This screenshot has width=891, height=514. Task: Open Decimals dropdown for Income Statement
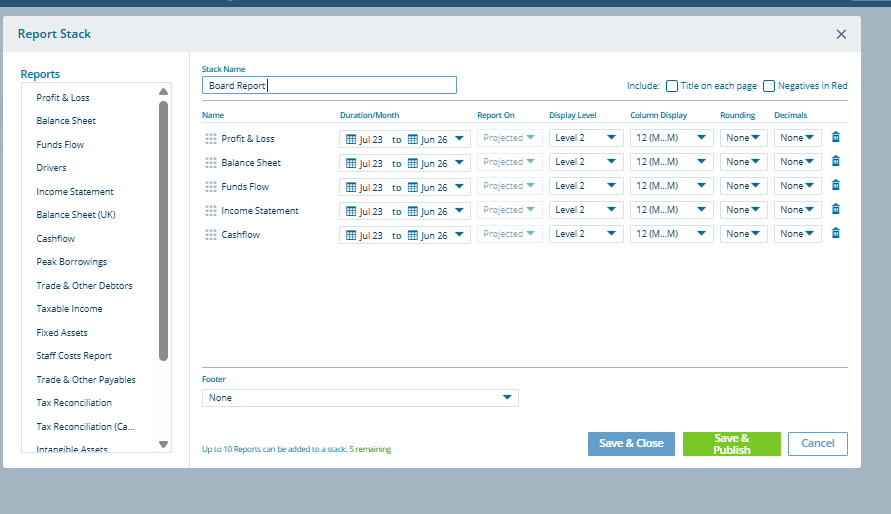click(x=797, y=210)
